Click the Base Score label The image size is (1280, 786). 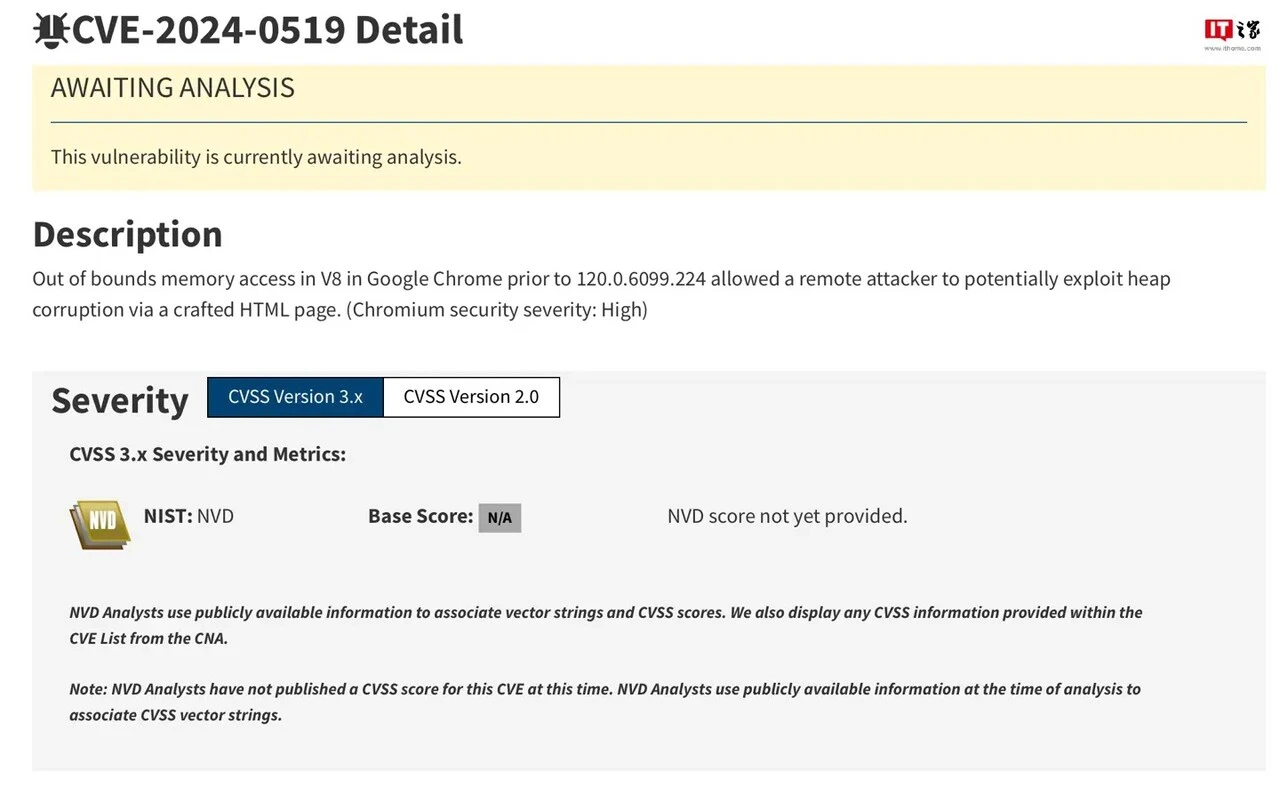click(419, 516)
